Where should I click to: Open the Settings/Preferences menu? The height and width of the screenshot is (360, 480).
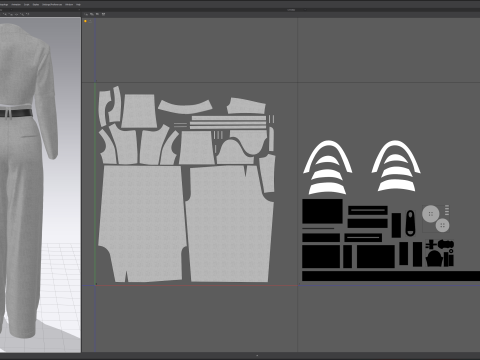(52, 5)
